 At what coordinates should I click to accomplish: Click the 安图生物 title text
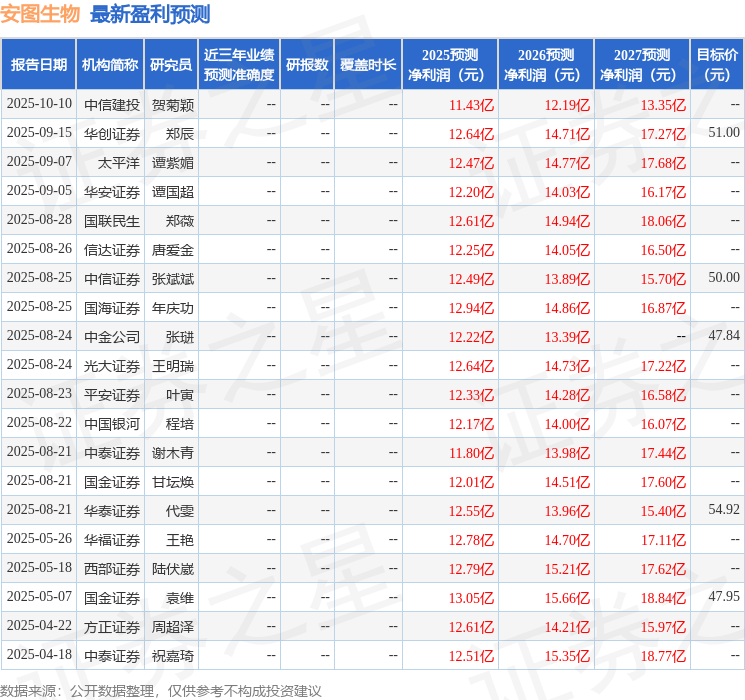click(40, 14)
